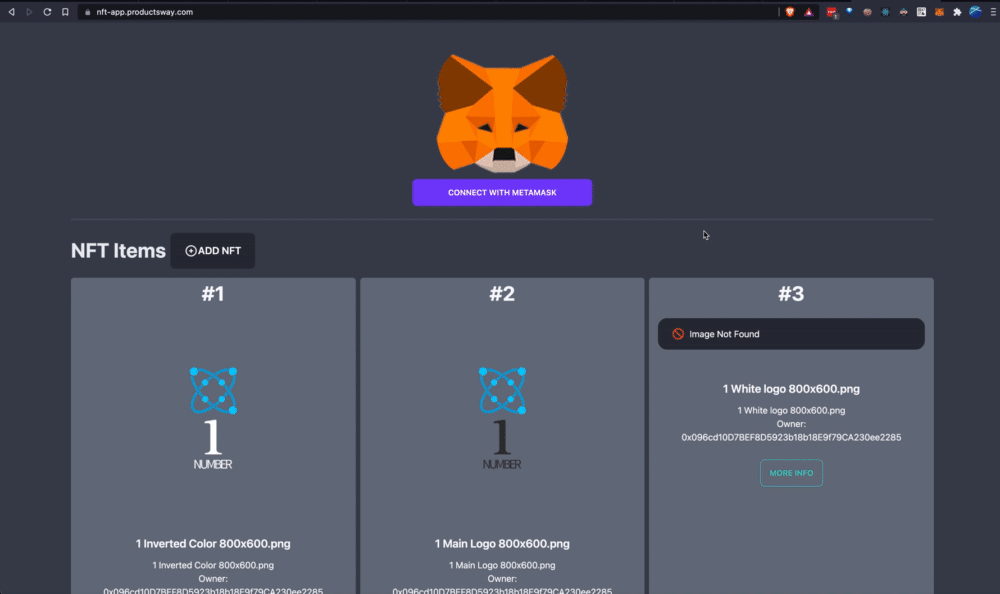The image size is (1000, 594).
Task: Click the red prohibited icon in alert
Action: [678, 334]
